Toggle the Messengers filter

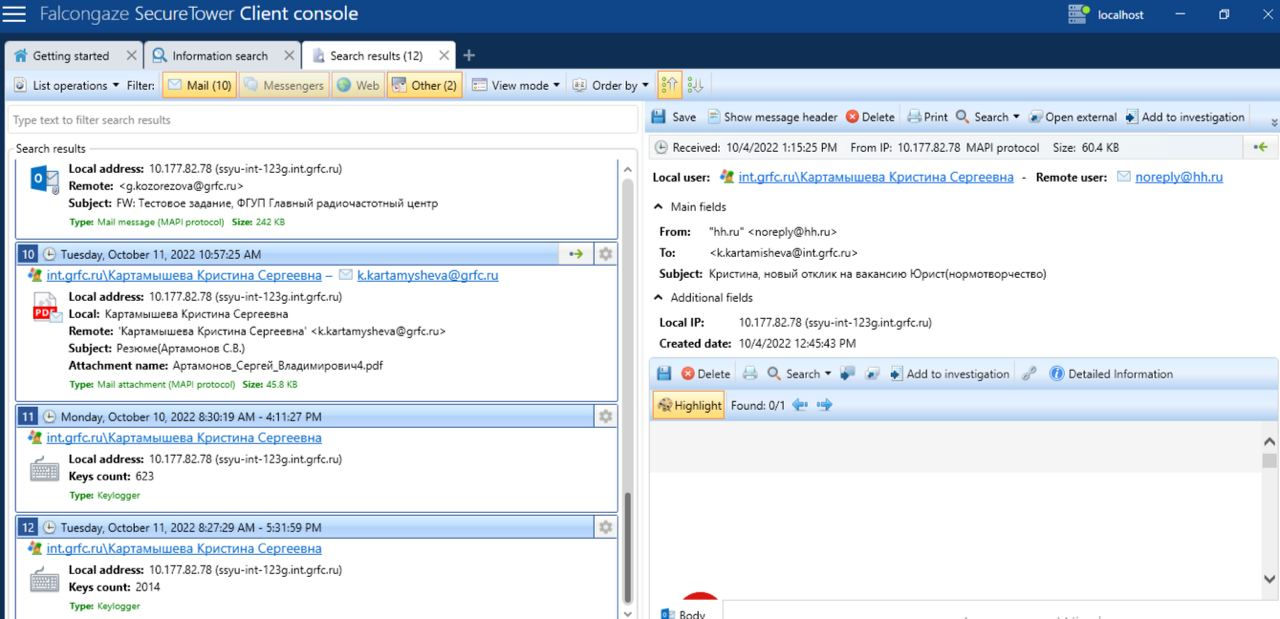coord(284,85)
